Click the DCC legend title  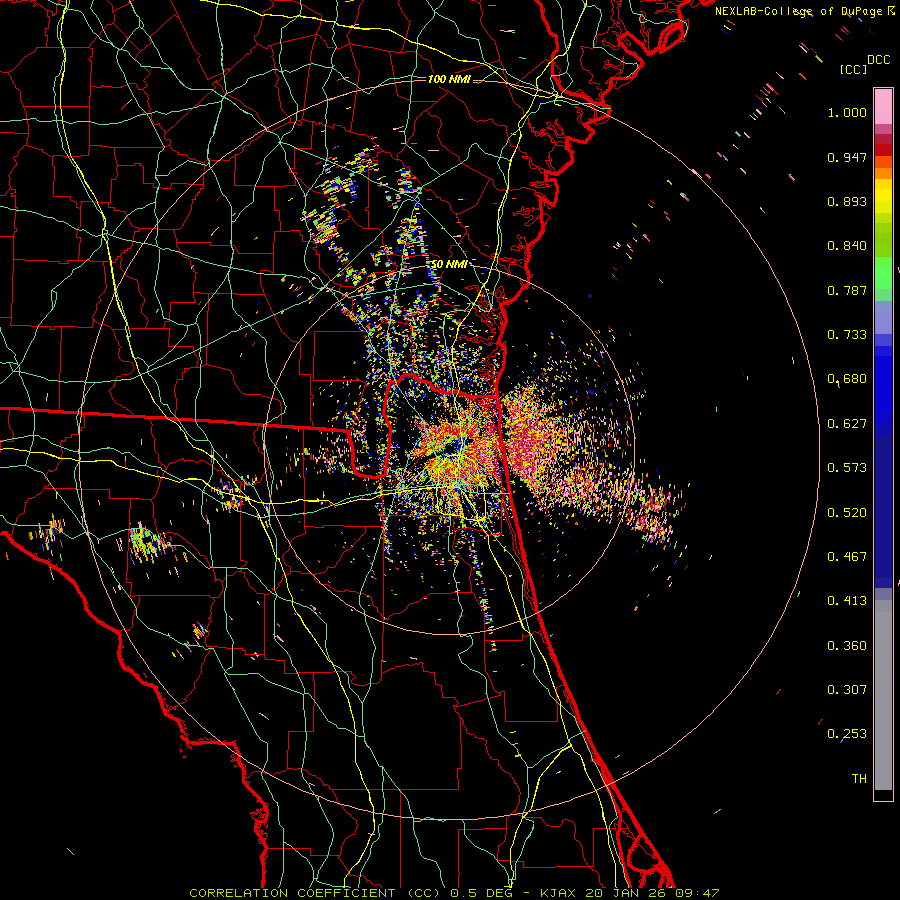click(x=878, y=60)
